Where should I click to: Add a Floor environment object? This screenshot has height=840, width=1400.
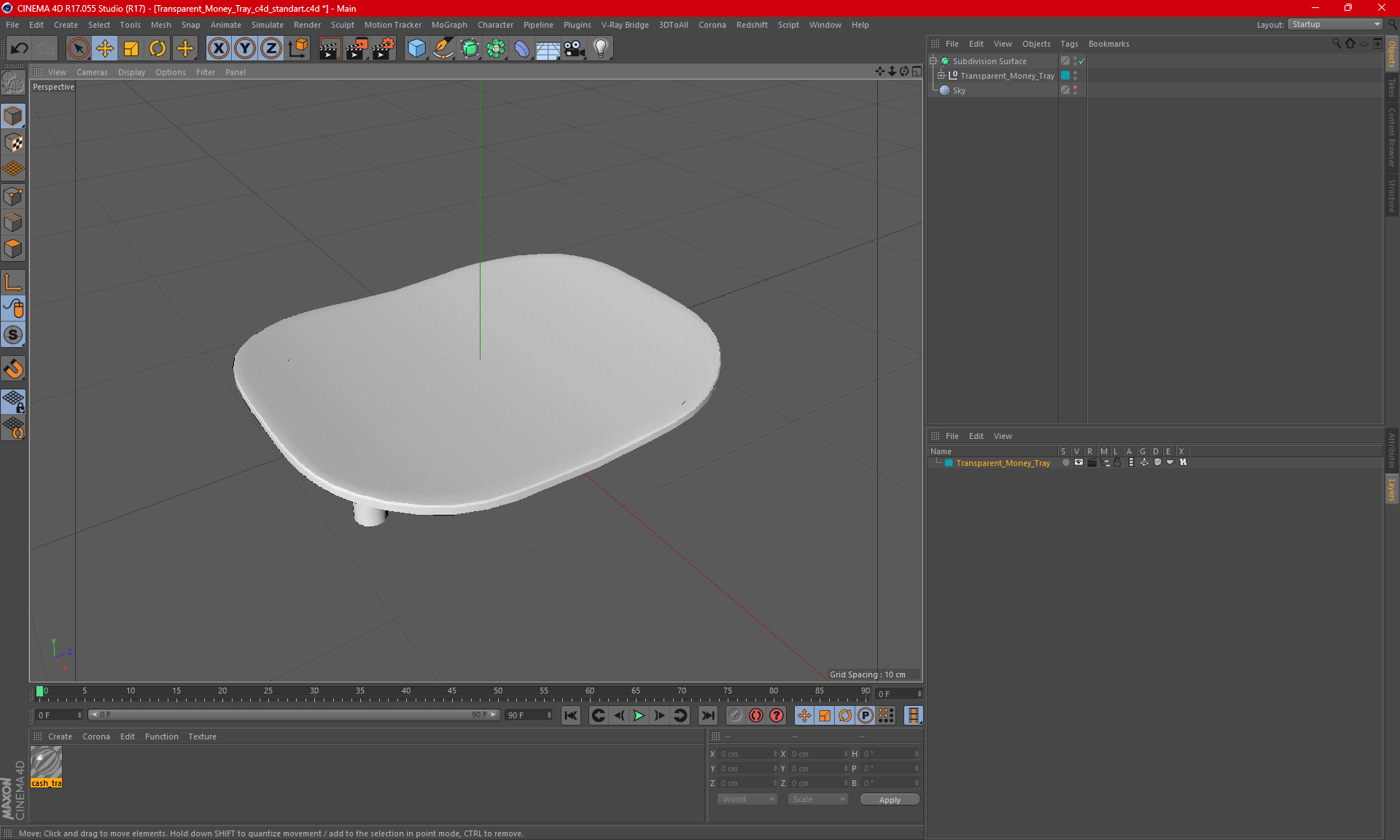click(x=548, y=48)
